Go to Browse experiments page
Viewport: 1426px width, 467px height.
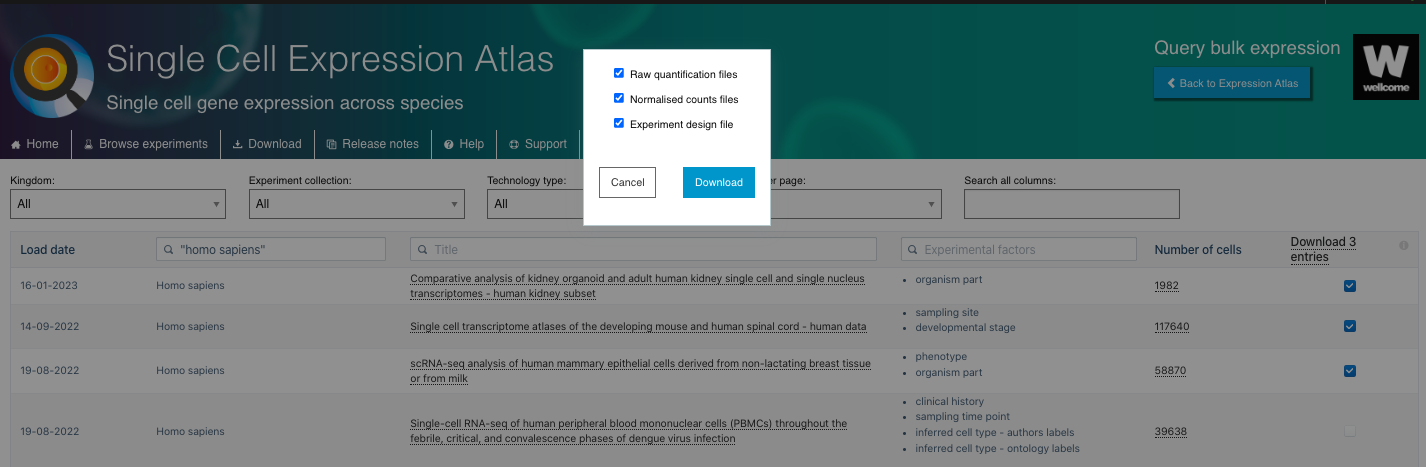tap(146, 144)
